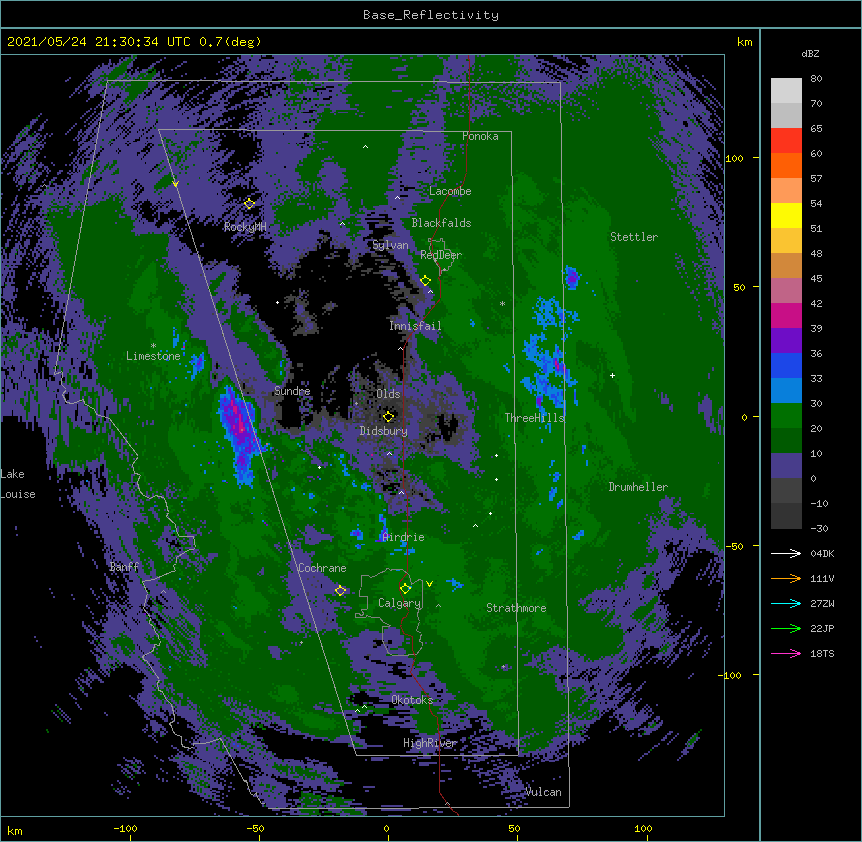Click the HighRiver label

tap(430, 743)
